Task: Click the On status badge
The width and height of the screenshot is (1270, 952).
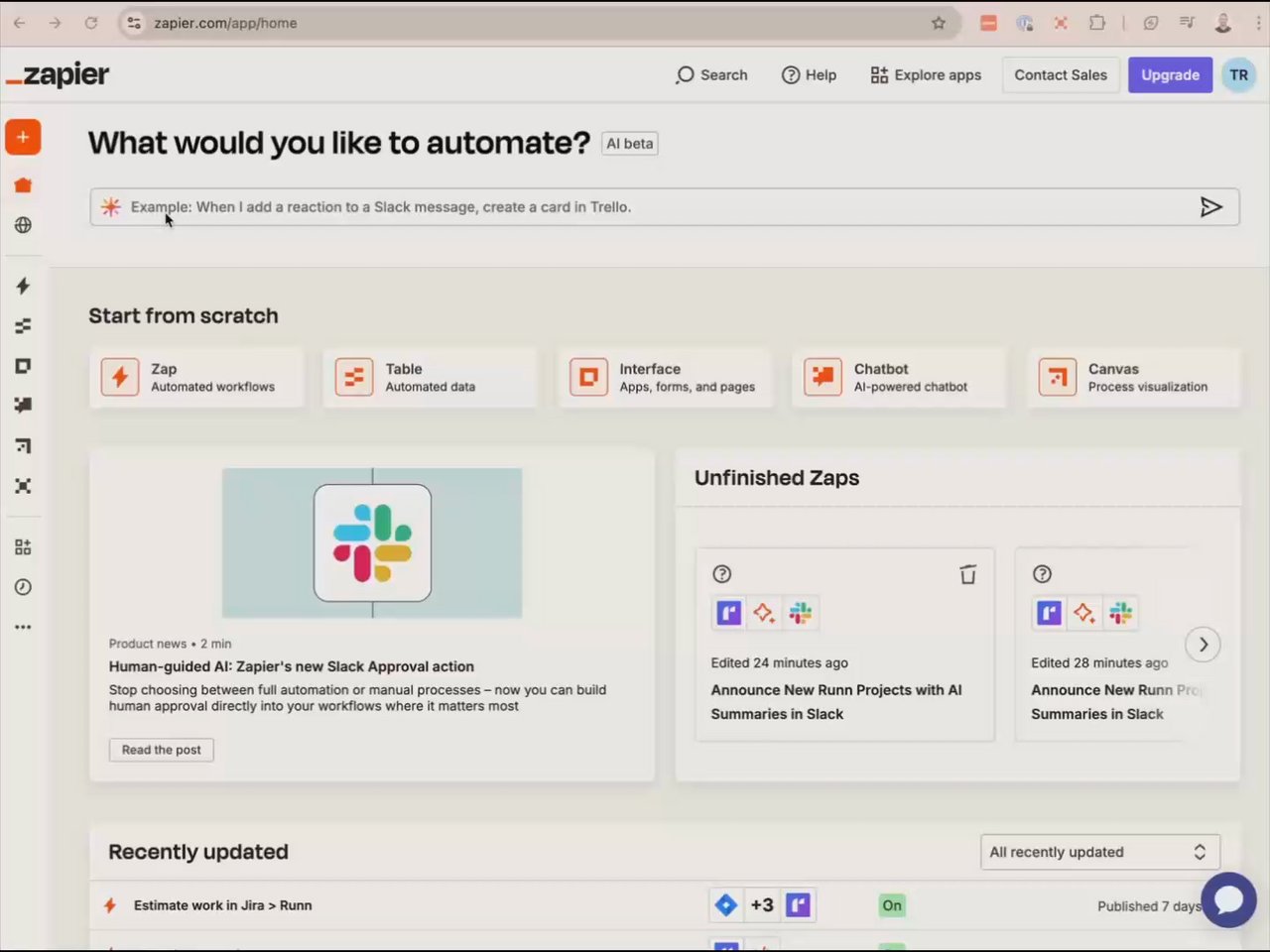Action: tap(892, 905)
